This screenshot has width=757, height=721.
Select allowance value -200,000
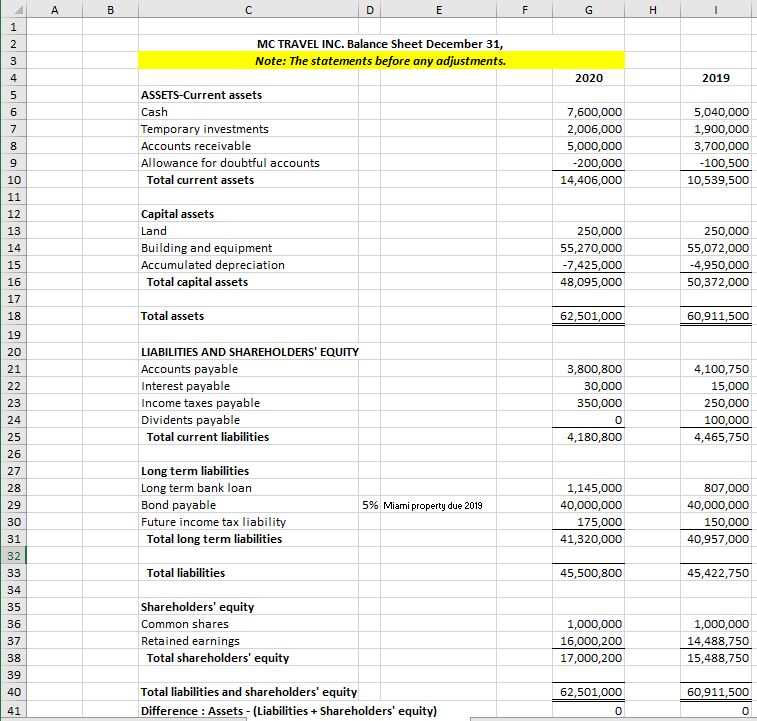[589, 163]
